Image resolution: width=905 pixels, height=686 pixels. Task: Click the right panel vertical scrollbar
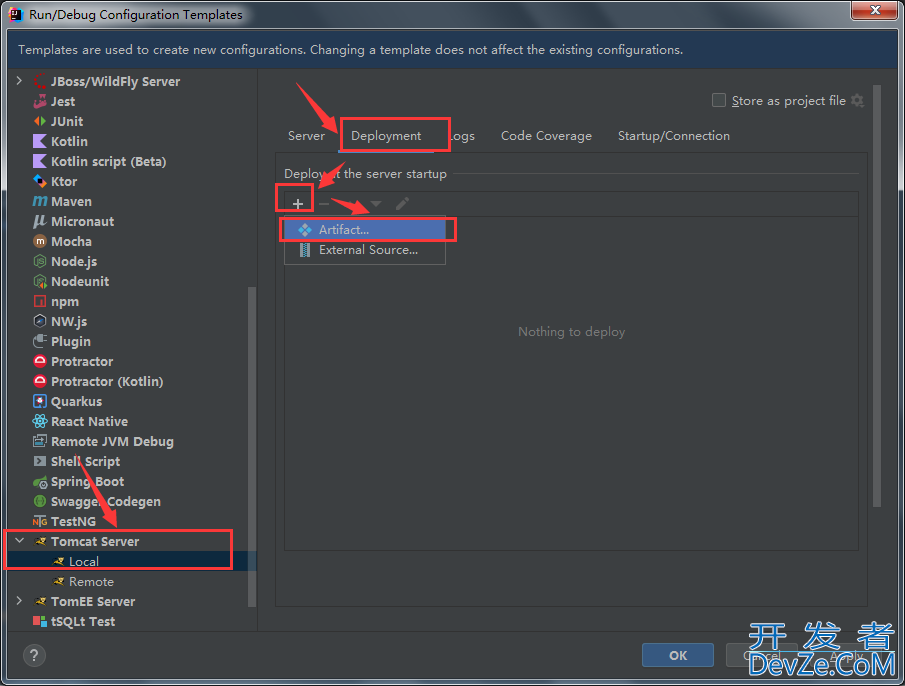877,296
